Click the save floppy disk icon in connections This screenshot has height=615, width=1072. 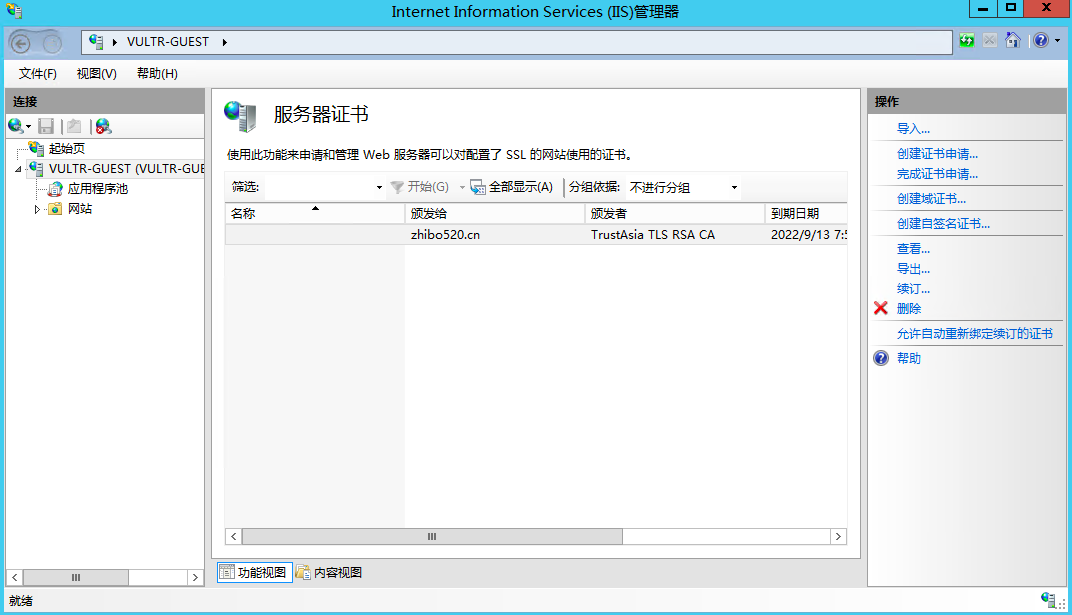pos(46,126)
